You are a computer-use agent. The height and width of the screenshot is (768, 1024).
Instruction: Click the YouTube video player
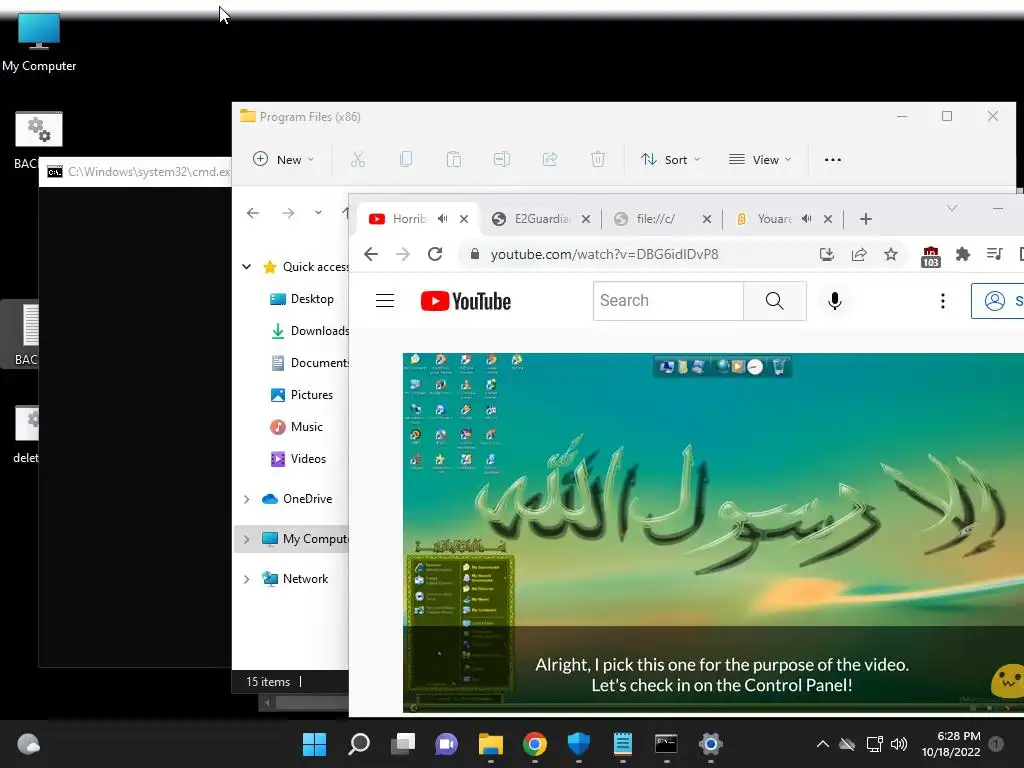pyautogui.click(x=713, y=532)
